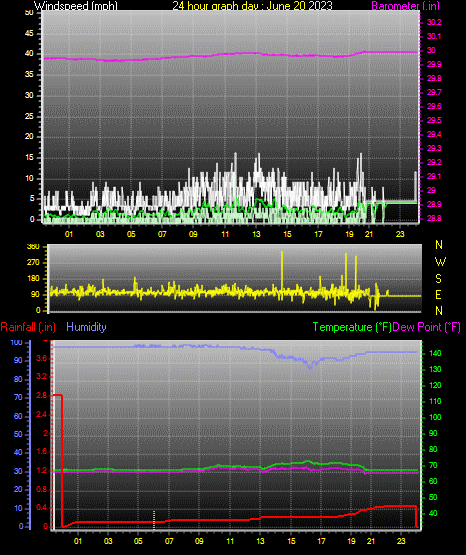Screen dimensions: 466x555
Task: Click the 'Rainfall (.in)' legend label
Action: tap(28, 327)
